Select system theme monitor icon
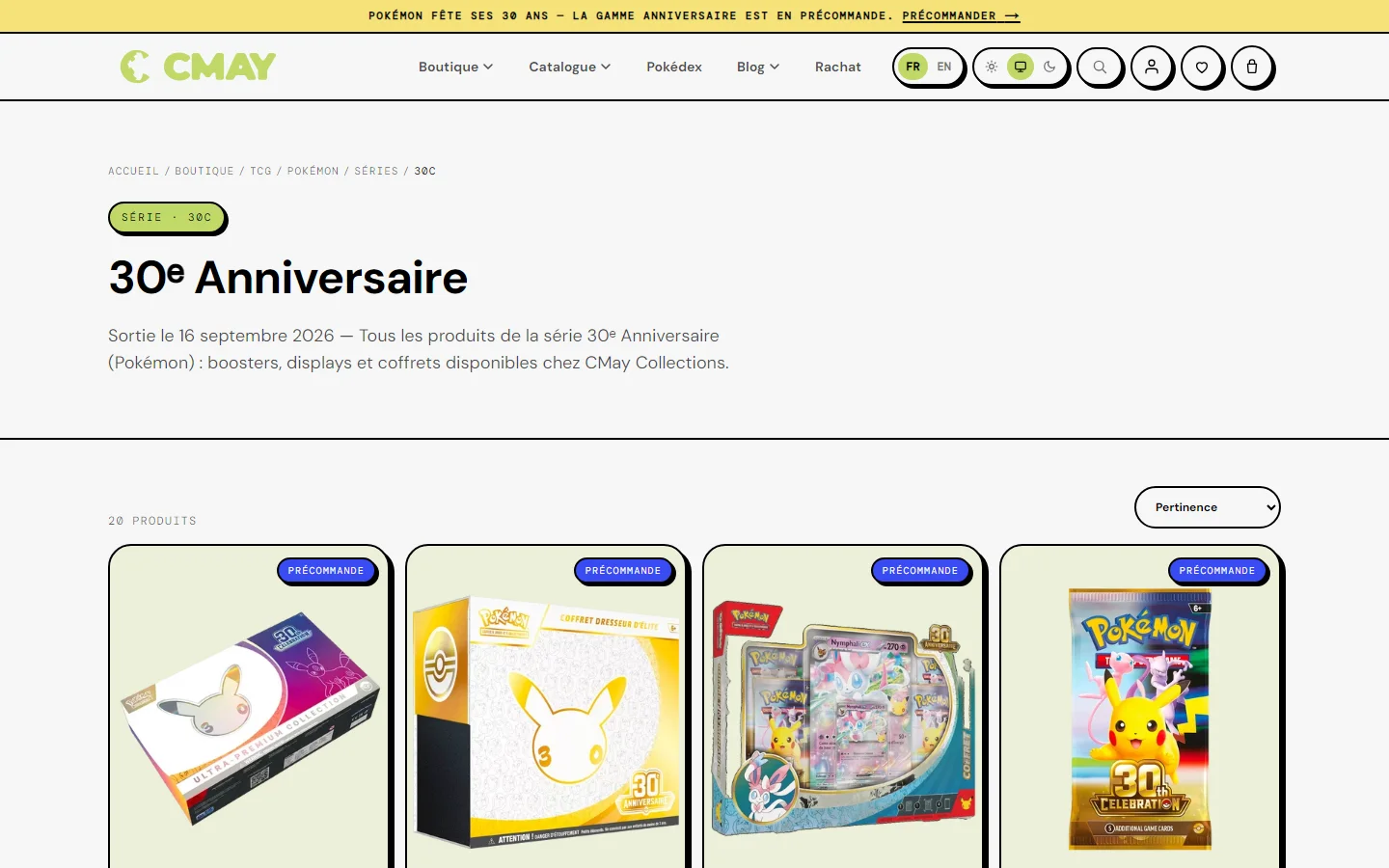This screenshot has width=1389, height=868. point(1021,67)
